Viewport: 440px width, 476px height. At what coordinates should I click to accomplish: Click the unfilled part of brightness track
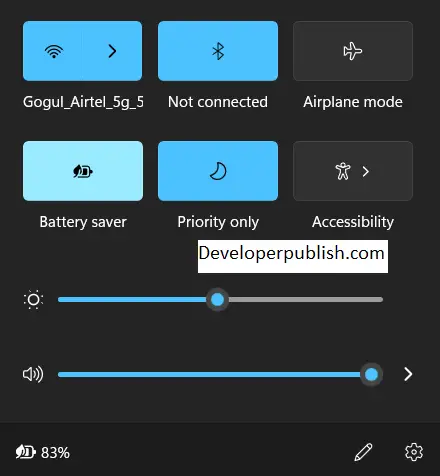tap(306, 299)
